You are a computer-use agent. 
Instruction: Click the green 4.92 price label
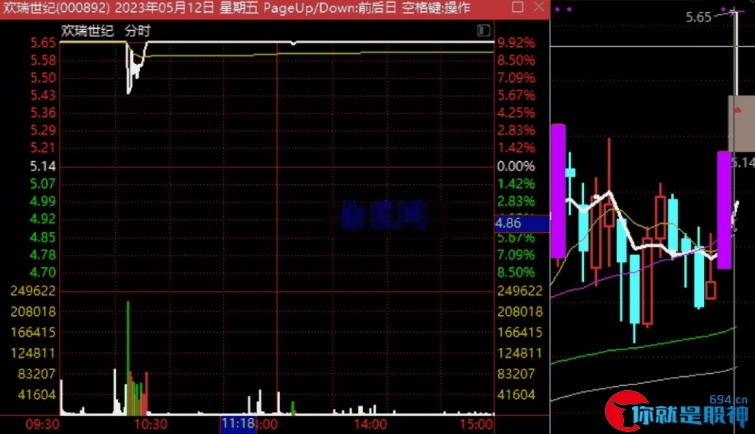pos(43,219)
